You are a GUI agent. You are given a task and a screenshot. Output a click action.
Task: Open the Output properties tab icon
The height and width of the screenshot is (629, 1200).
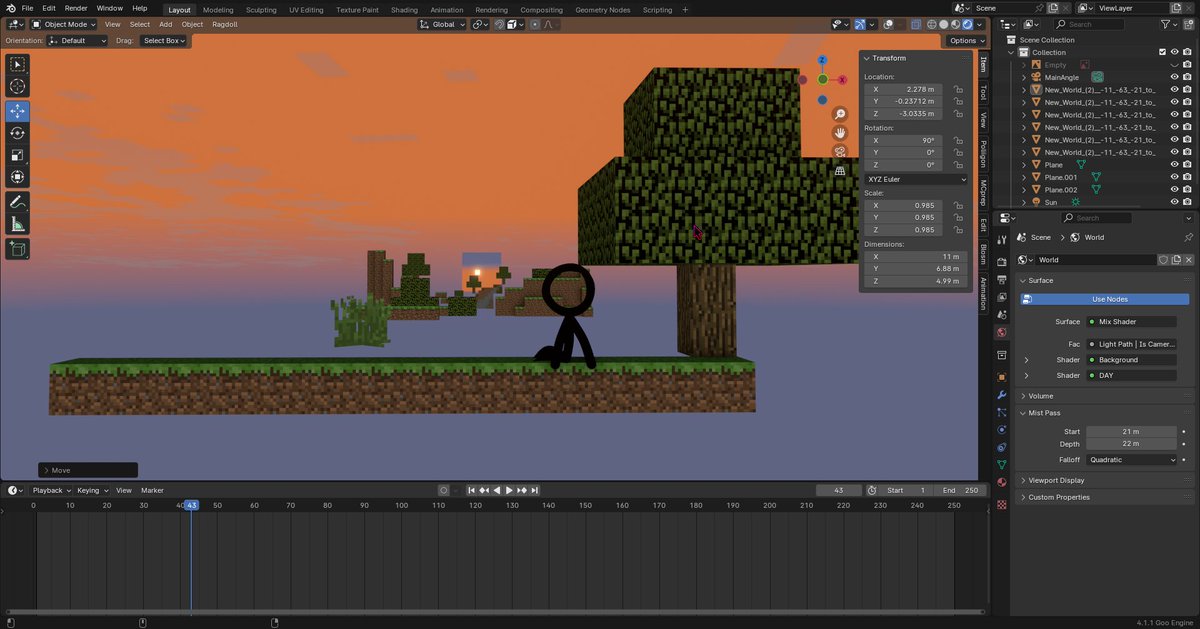pyautogui.click(x=1002, y=280)
